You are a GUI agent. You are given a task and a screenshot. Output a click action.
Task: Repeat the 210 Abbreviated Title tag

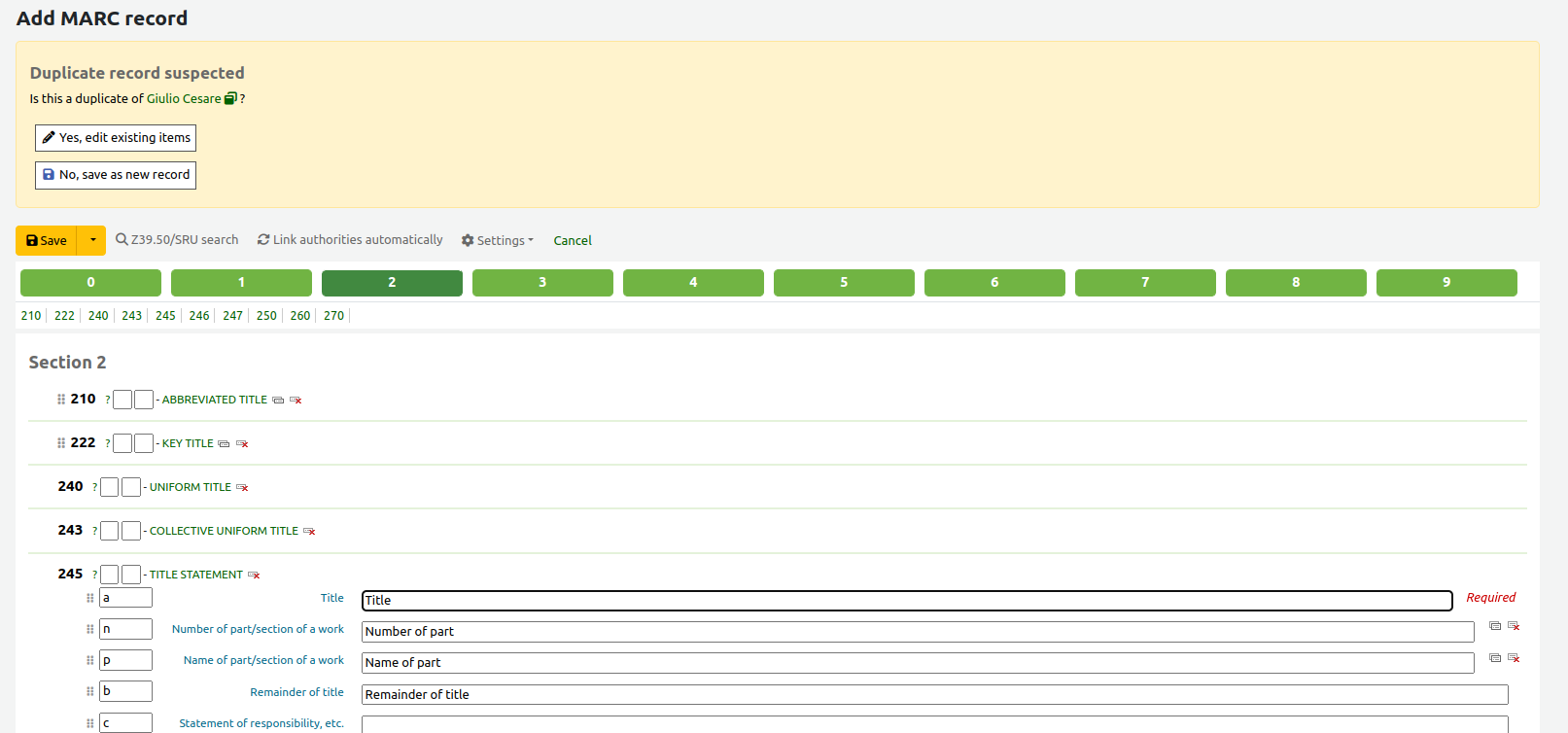(x=278, y=401)
